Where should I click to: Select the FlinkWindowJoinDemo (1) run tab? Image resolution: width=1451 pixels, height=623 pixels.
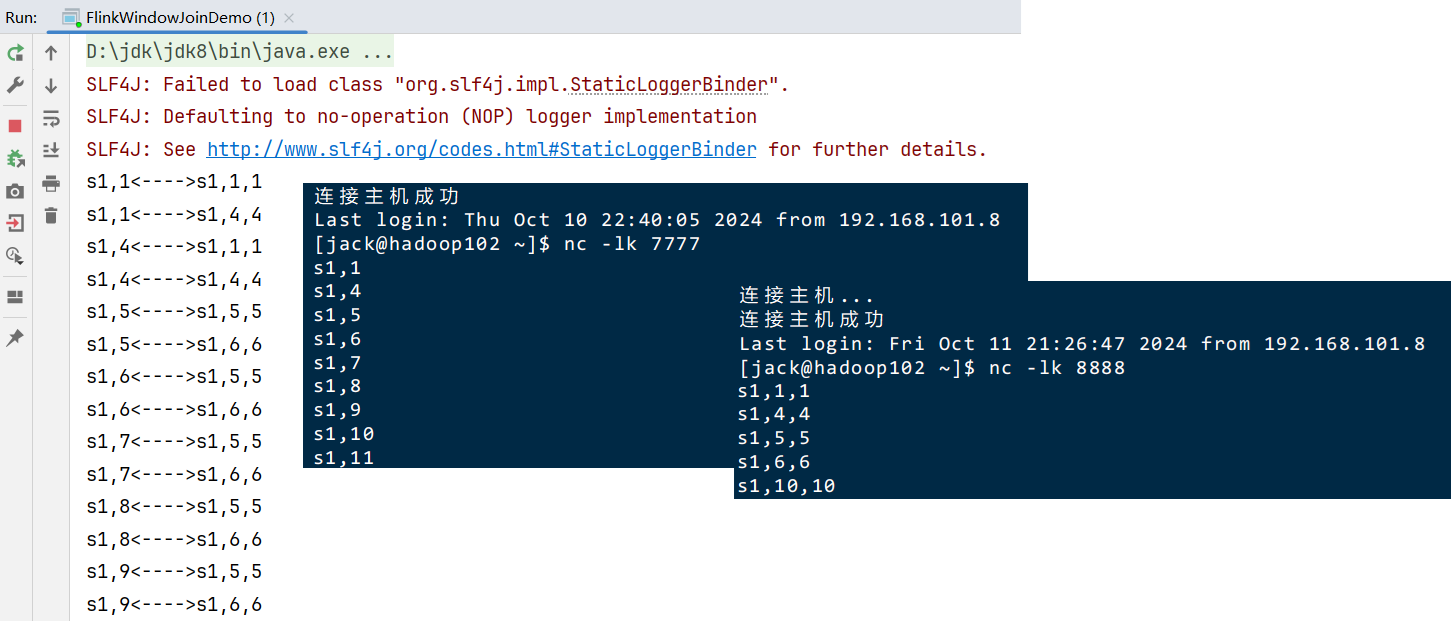pyautogui.click(x=169, y=18)
